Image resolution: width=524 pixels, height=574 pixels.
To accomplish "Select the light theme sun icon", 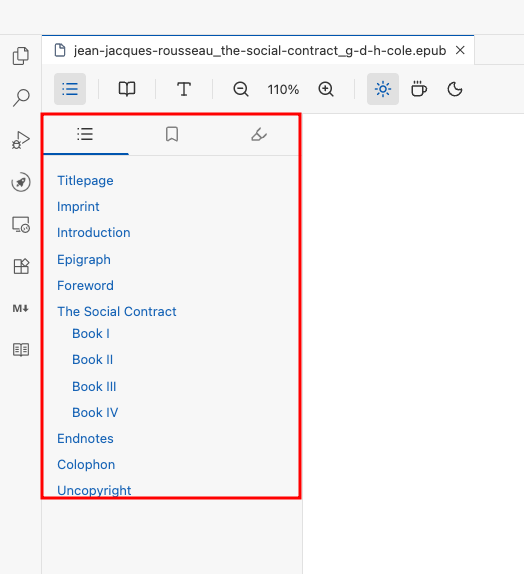I will (383, 89).
